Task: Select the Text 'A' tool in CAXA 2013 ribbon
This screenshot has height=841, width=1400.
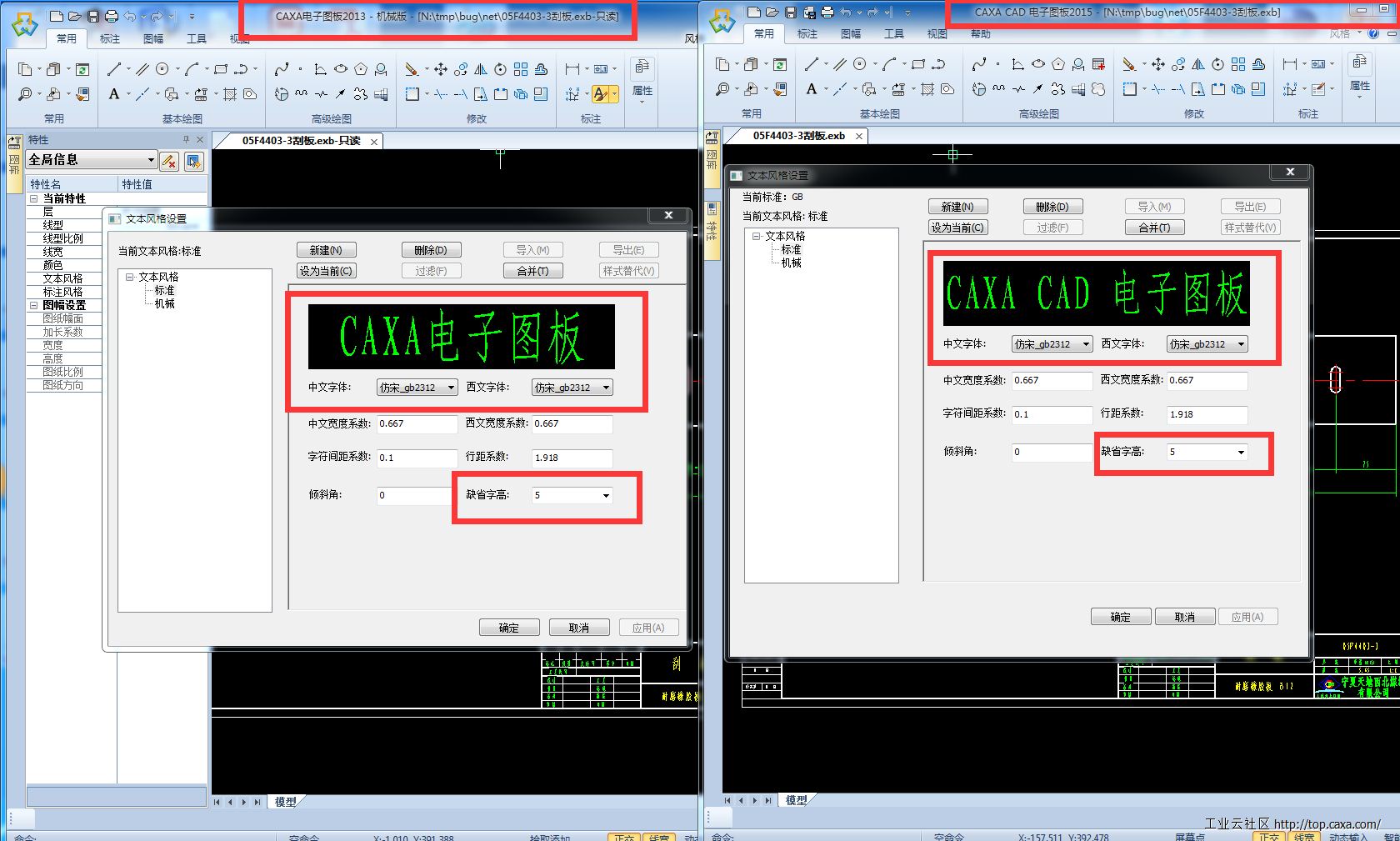Action: point(114,94)
